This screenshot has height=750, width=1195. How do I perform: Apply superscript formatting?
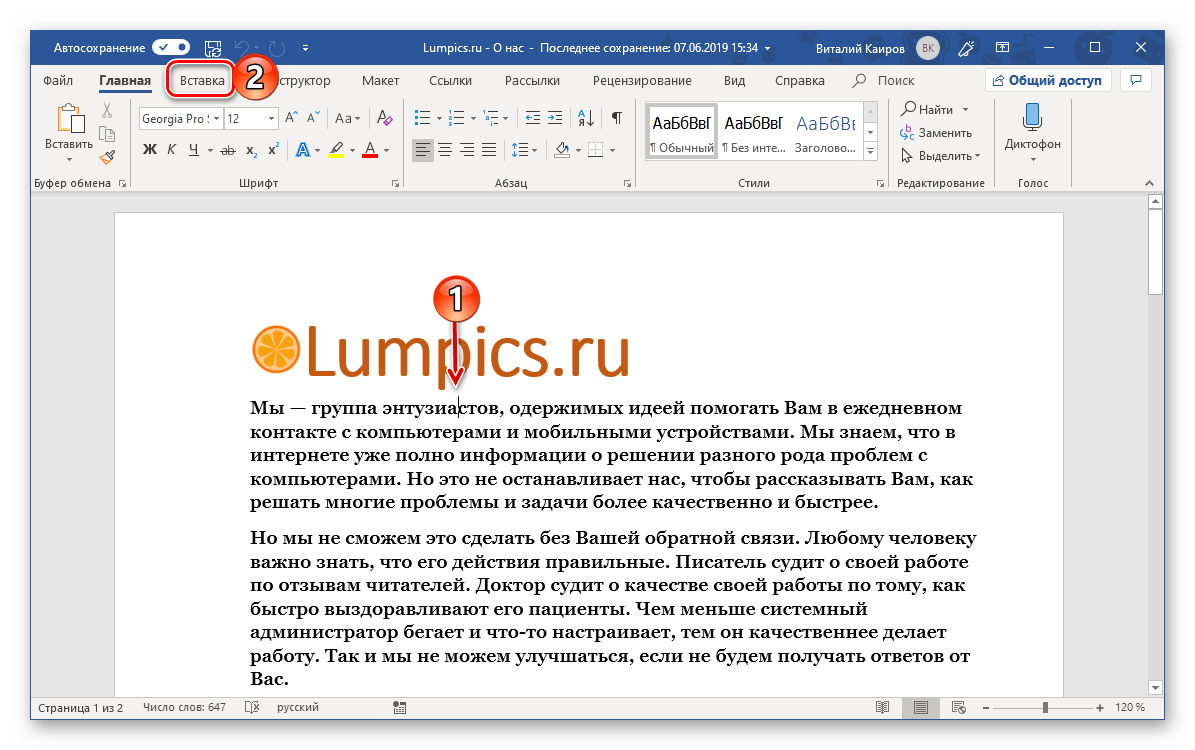coord(273,150)
